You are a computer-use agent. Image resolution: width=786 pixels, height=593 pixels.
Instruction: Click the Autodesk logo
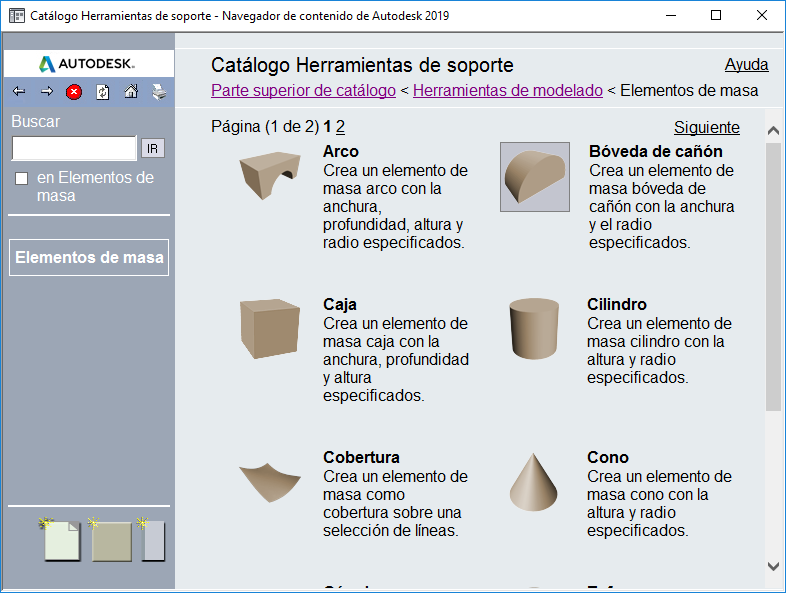pyautogui.click(x=87, y=64)
